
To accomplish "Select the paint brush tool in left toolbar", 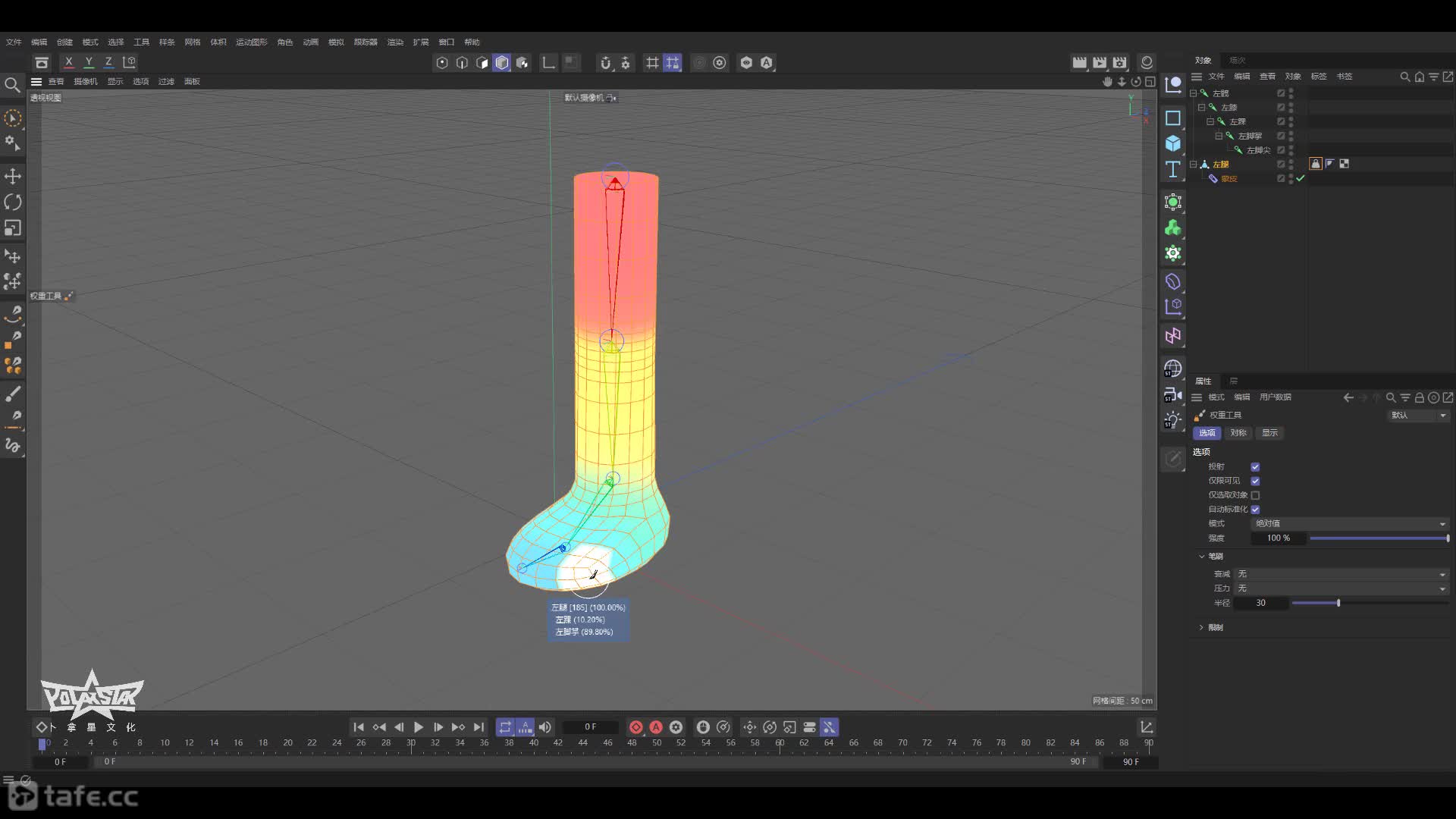I will click(13, 394).
